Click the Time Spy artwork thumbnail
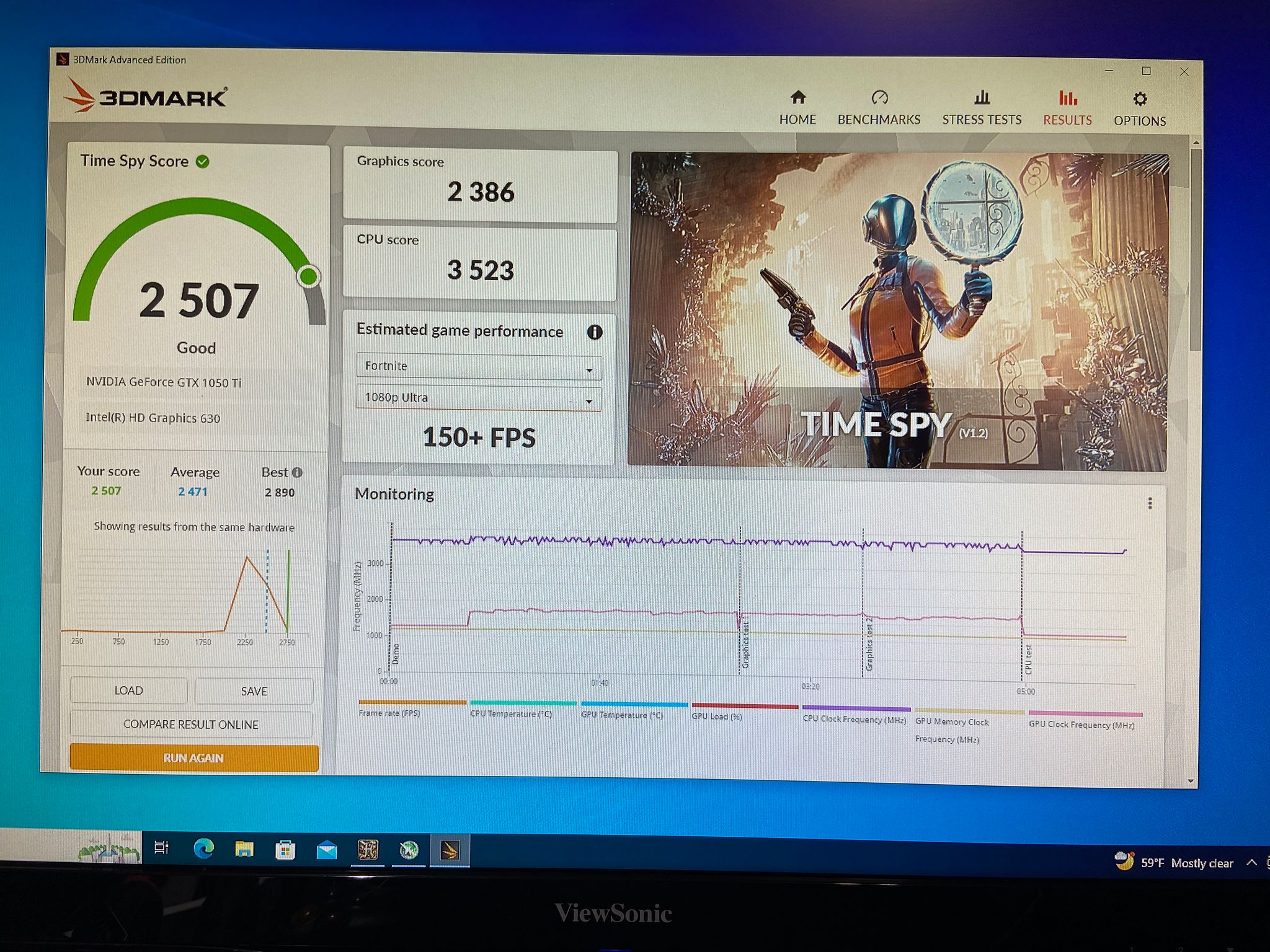1270x952 pixels. [x=897, y=312]
